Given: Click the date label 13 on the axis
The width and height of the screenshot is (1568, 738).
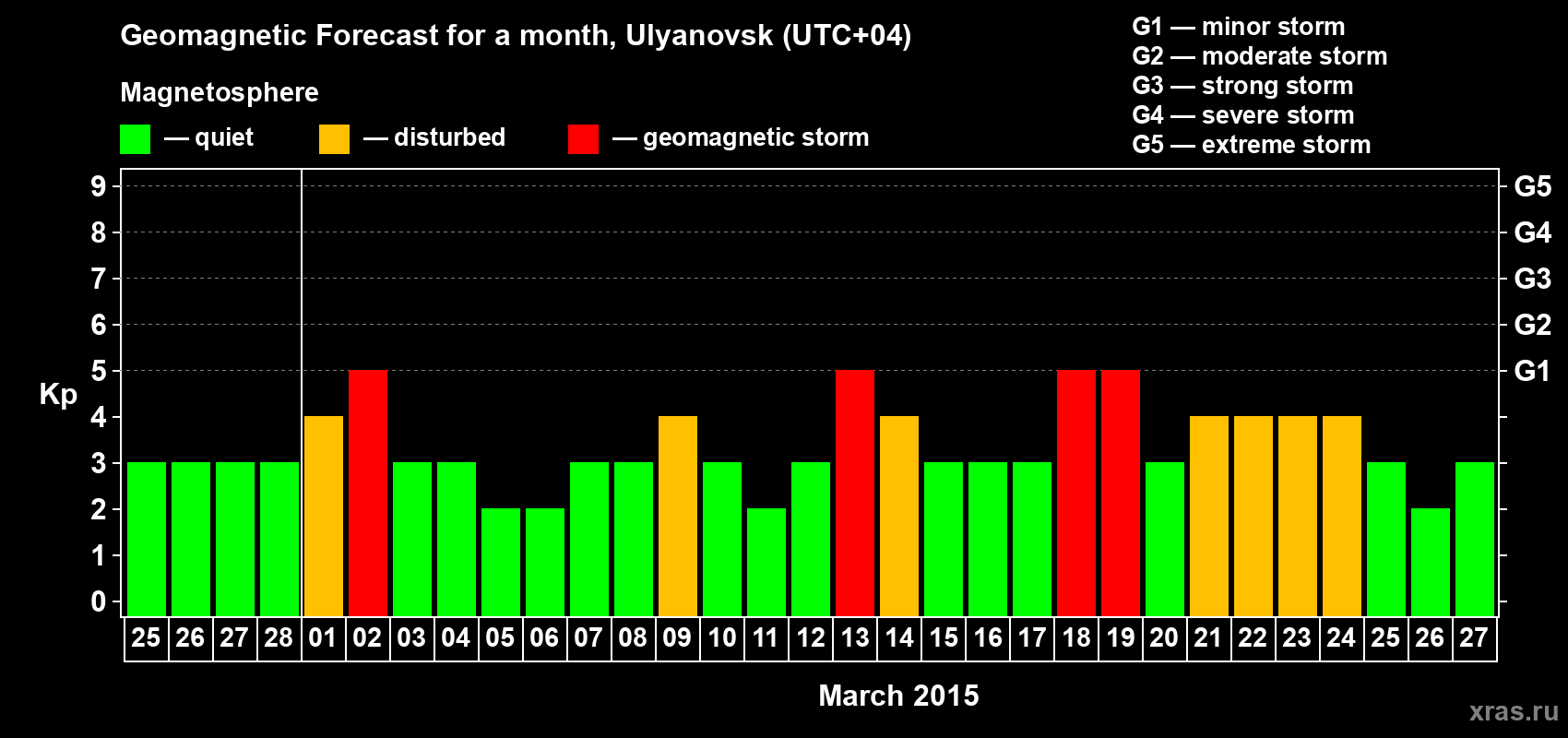Looking at the screenshot, I should (x=855, y=638).
